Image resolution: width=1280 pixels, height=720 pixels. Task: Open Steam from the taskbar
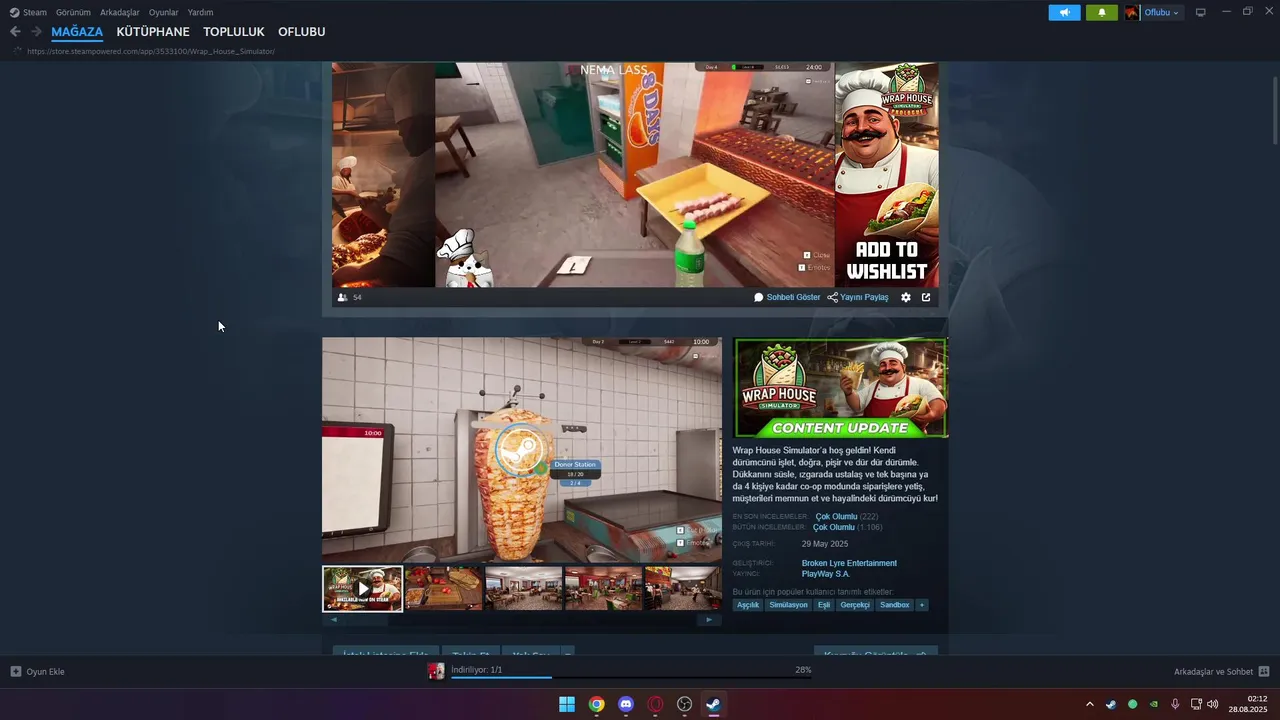coord(713,704)
